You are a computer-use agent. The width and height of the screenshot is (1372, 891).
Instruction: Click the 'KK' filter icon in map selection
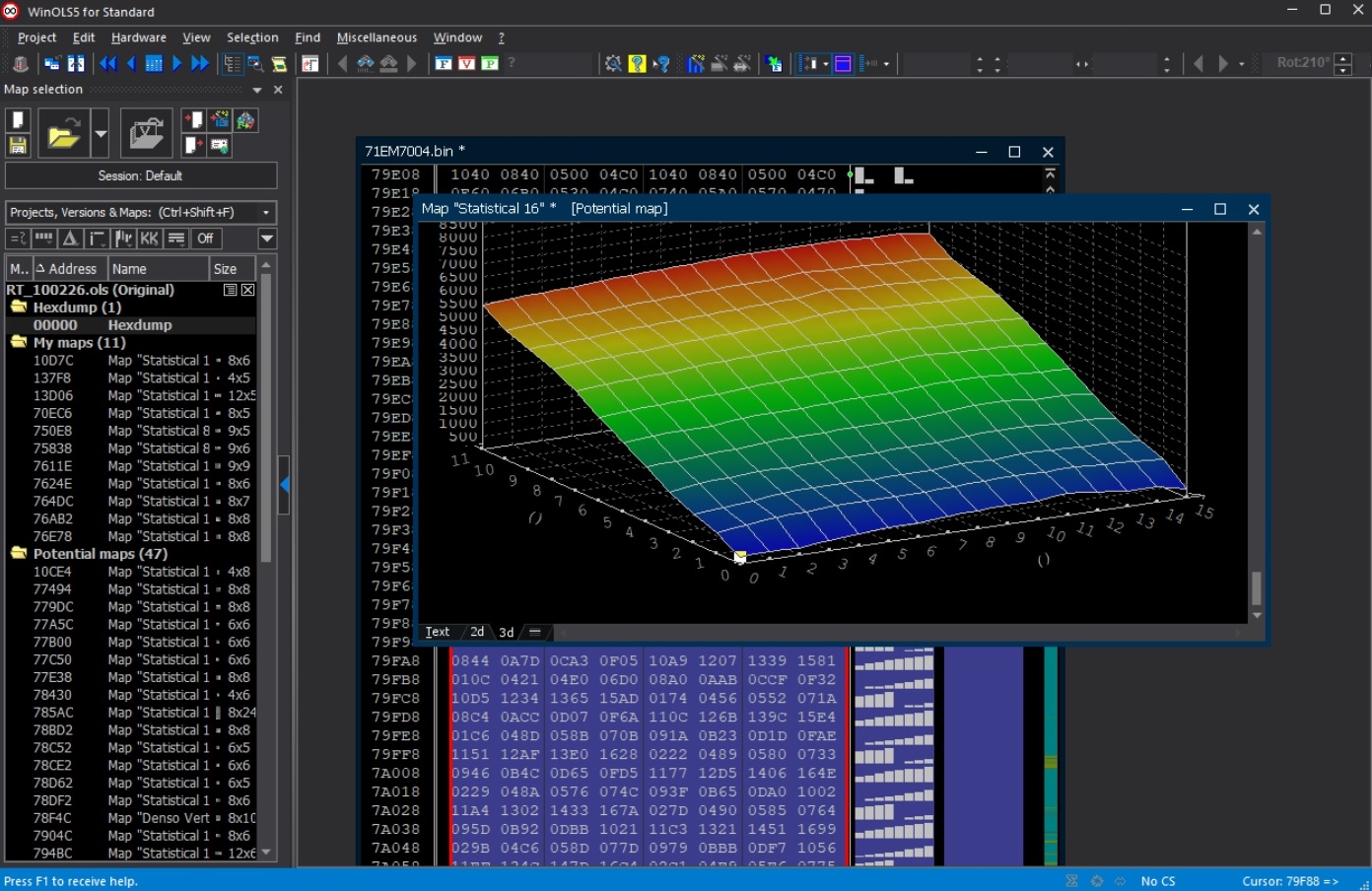point(149,239)
